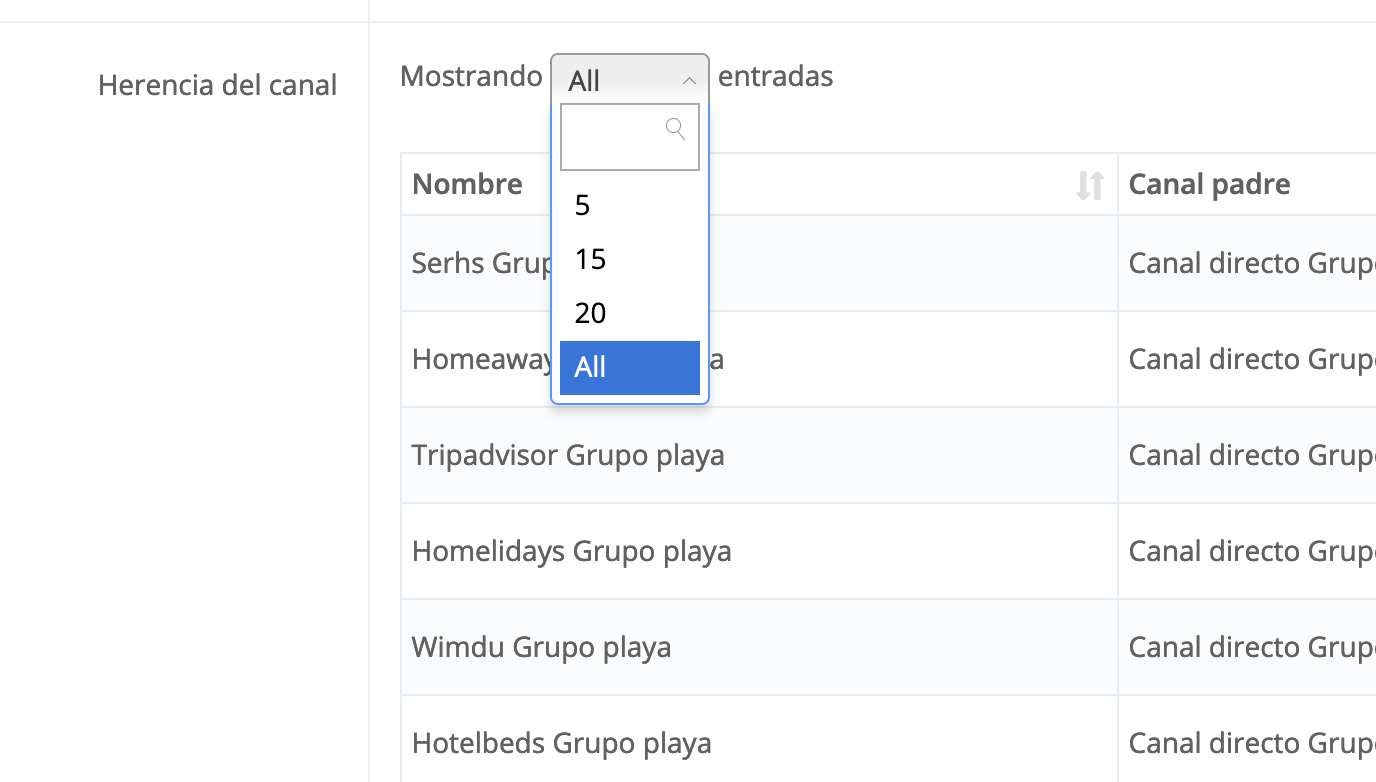Select 5 entries option
1376x782 pixels.
pos(630,206)
